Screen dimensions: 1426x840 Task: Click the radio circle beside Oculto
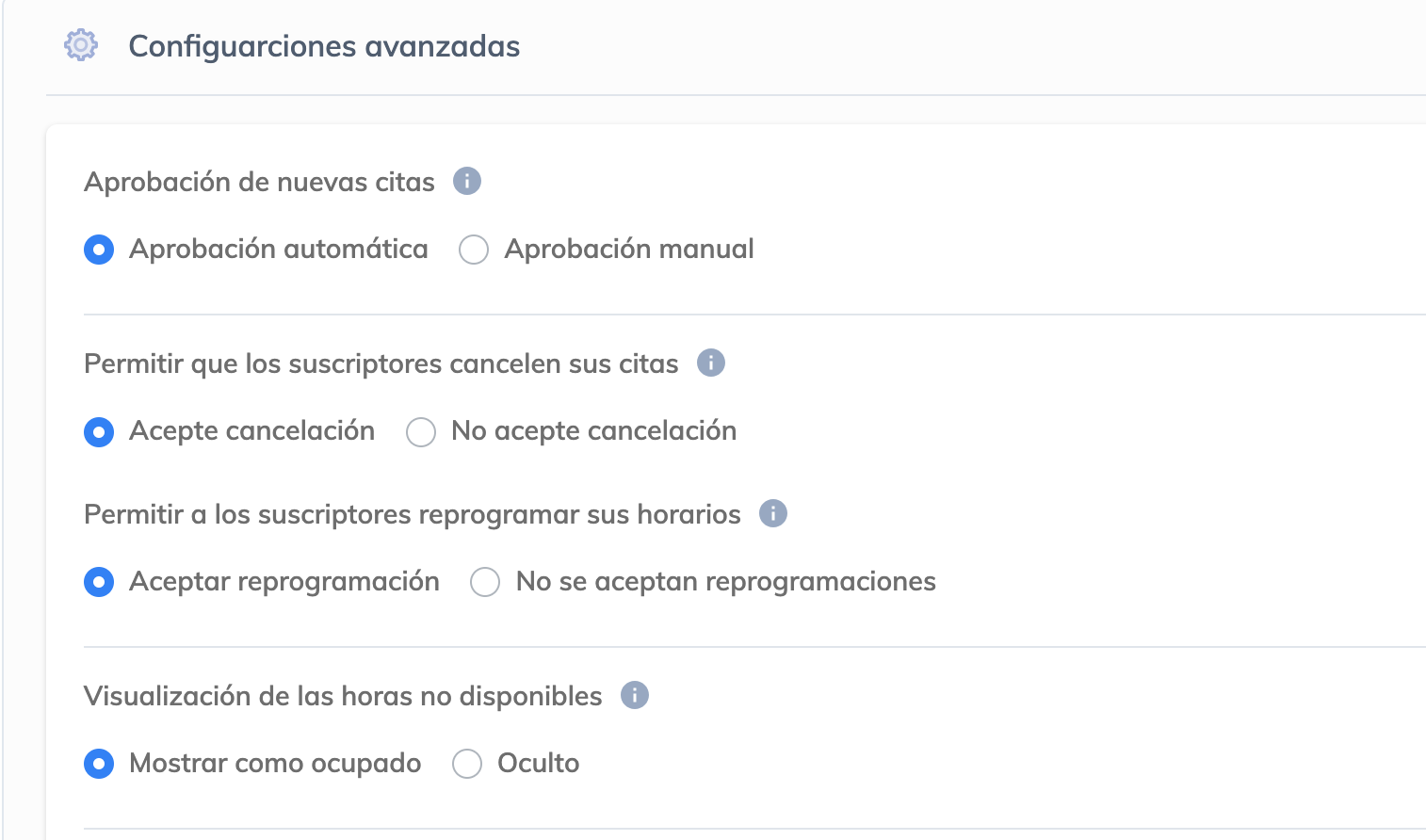point(467,764)
